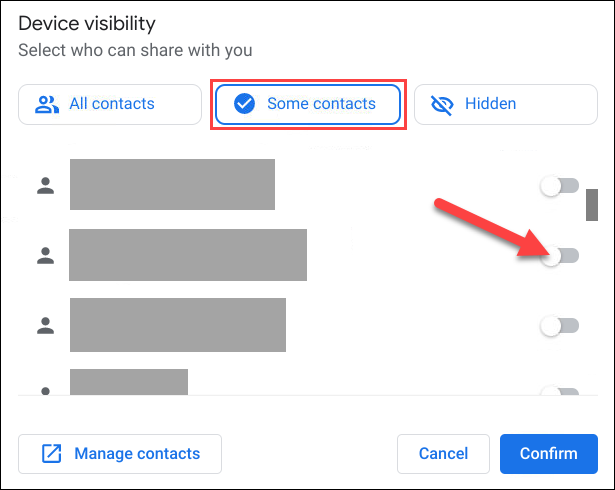Image resolution: width=615 pixels, height=490 pixels.
Task: Click the third contact's person icon
Action: 45,325
